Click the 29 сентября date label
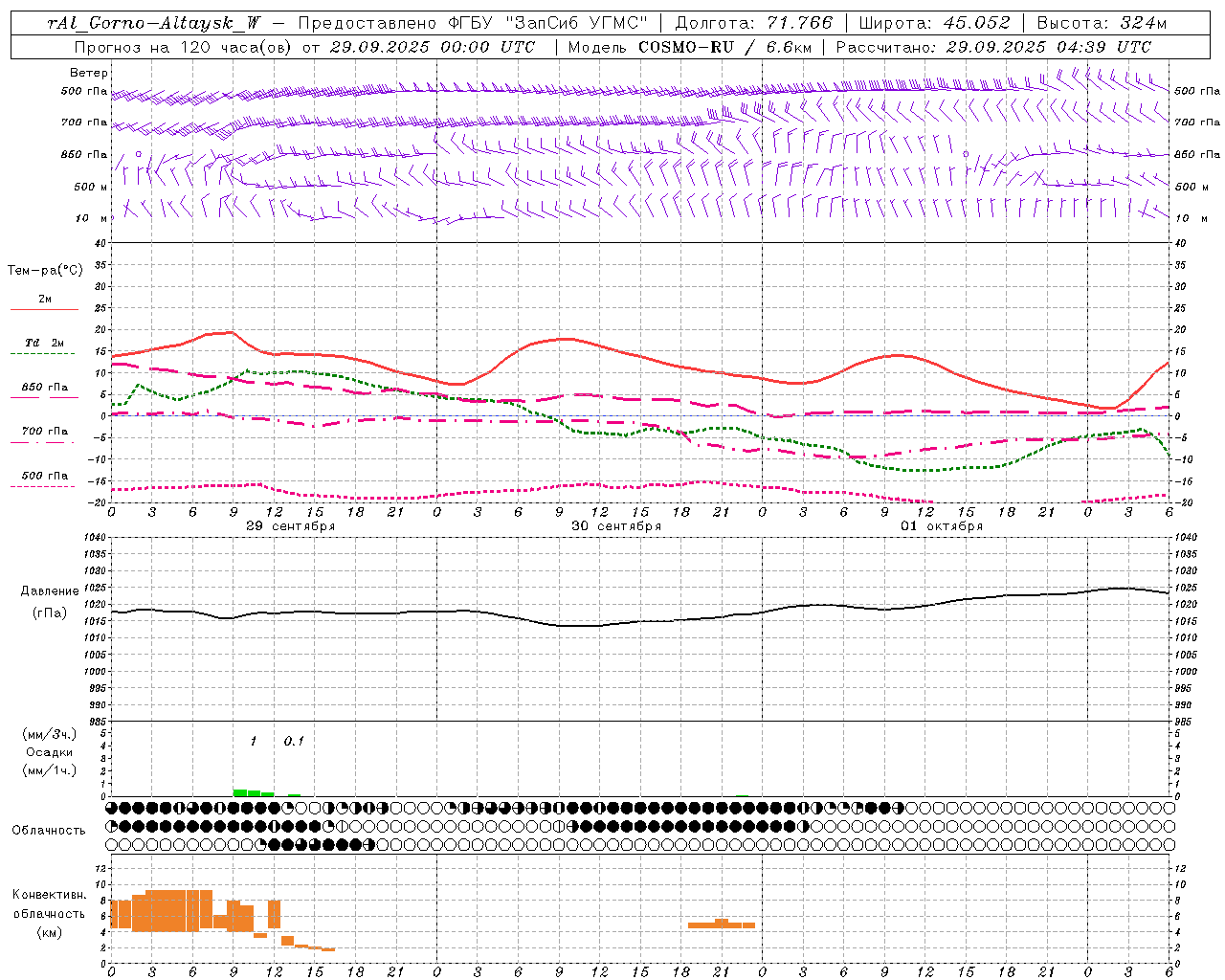 291,525
